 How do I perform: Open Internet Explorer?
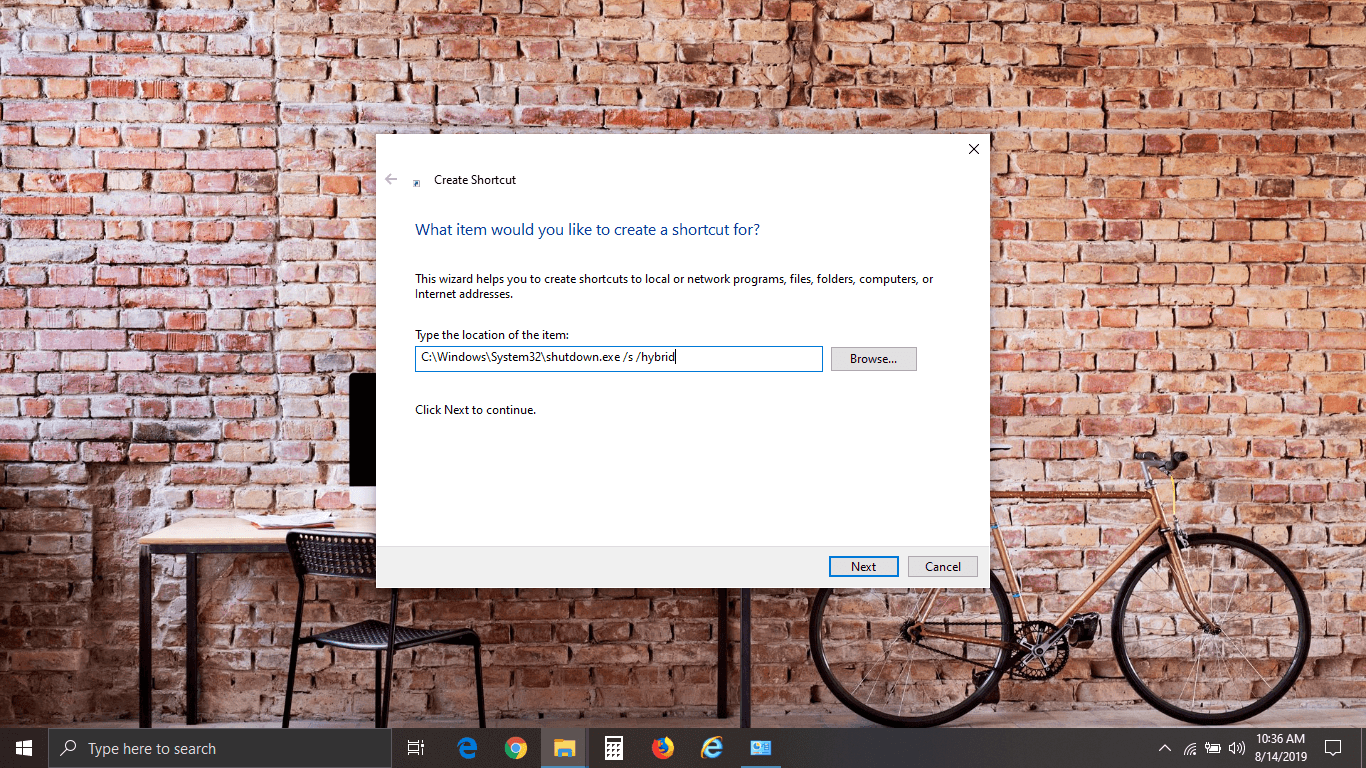(x=712, y=747)
